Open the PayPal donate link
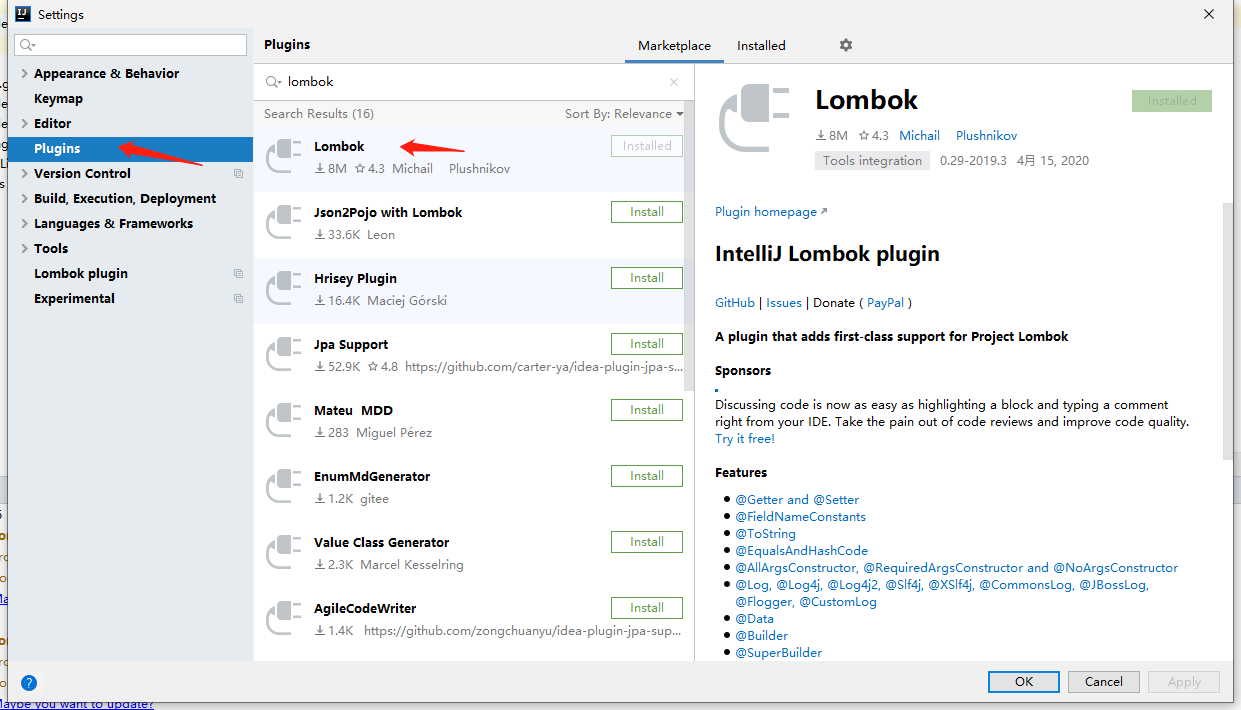The height and width of the screenshot is (710, 1241). (885, 303)
